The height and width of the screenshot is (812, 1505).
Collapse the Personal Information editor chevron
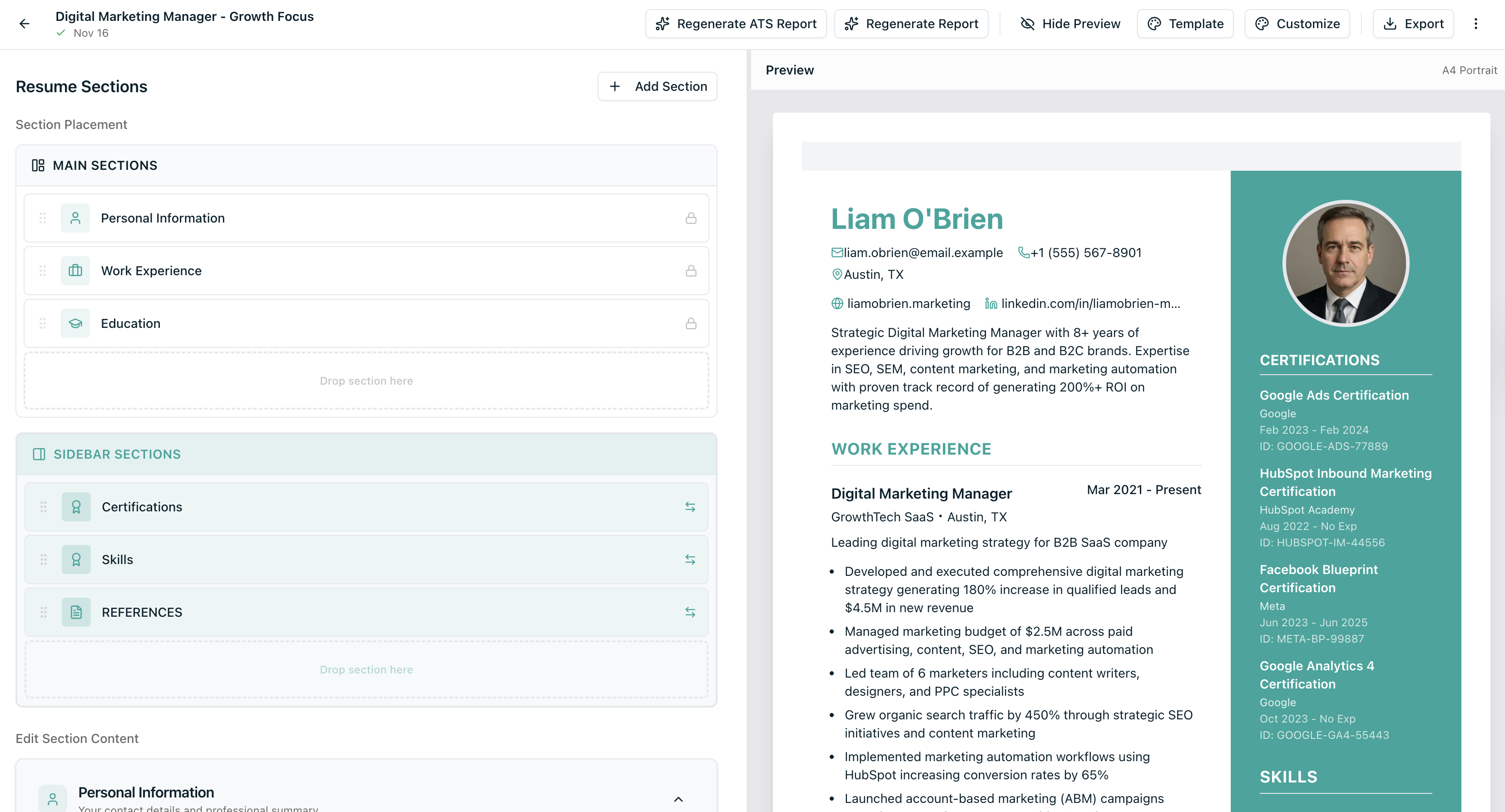point(678,798)
